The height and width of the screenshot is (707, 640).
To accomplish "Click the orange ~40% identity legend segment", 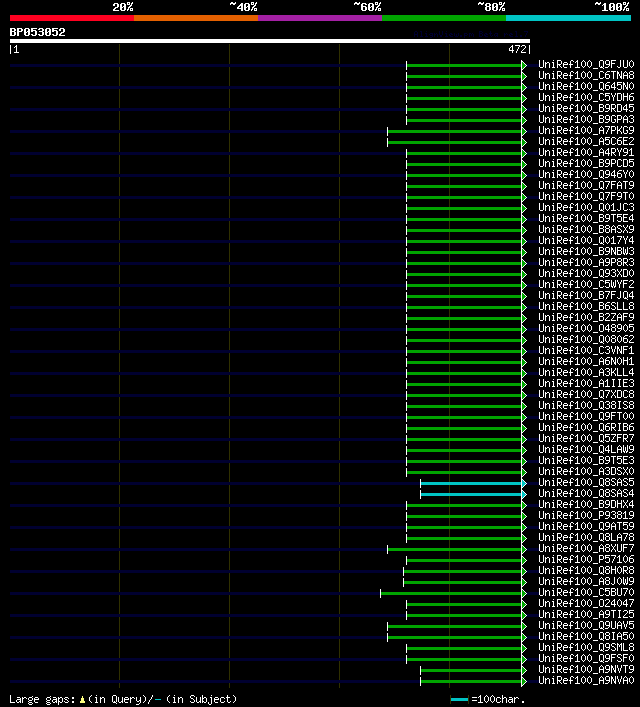I will (x=196, y=18).
